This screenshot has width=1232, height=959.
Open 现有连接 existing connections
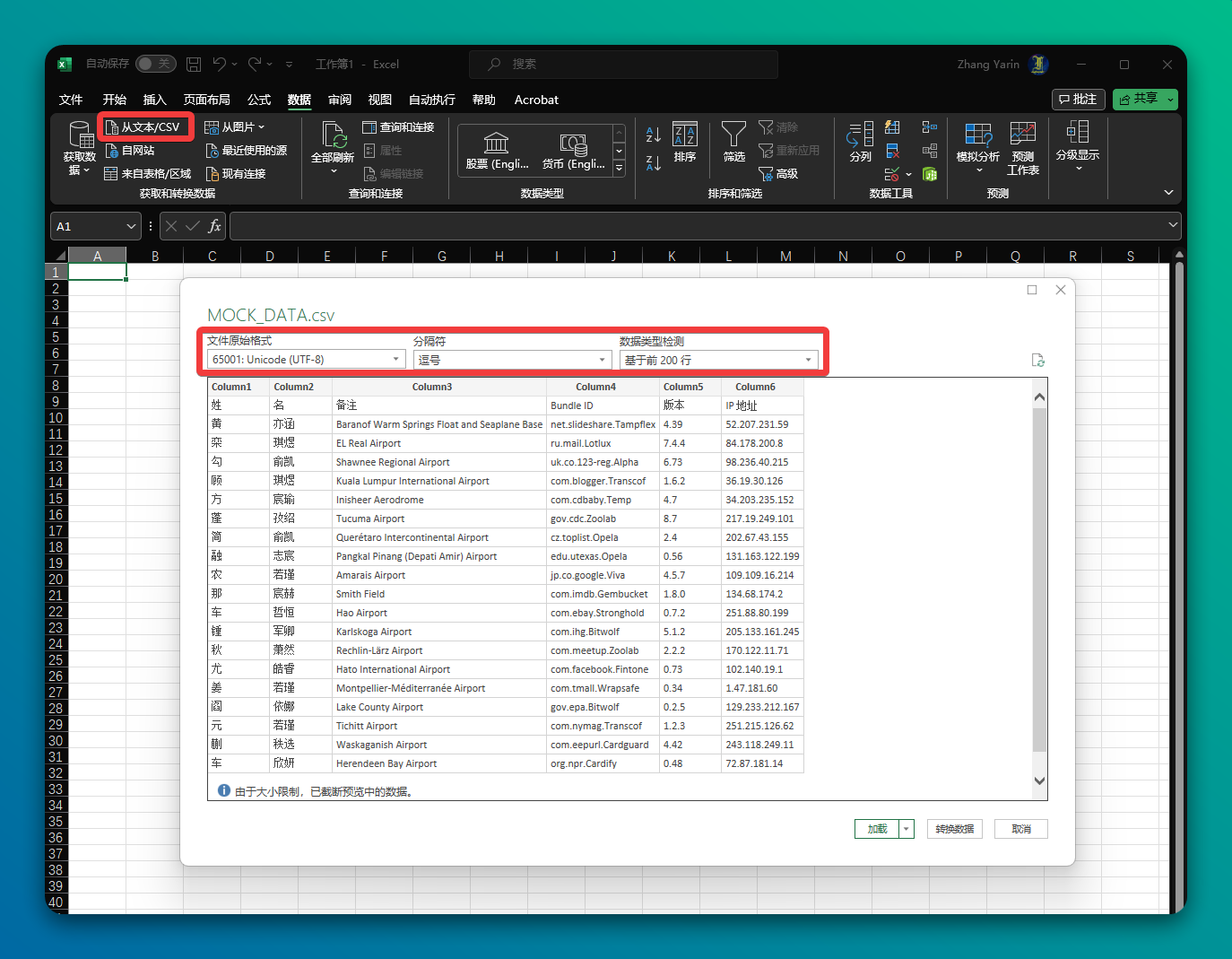(236, 174)
